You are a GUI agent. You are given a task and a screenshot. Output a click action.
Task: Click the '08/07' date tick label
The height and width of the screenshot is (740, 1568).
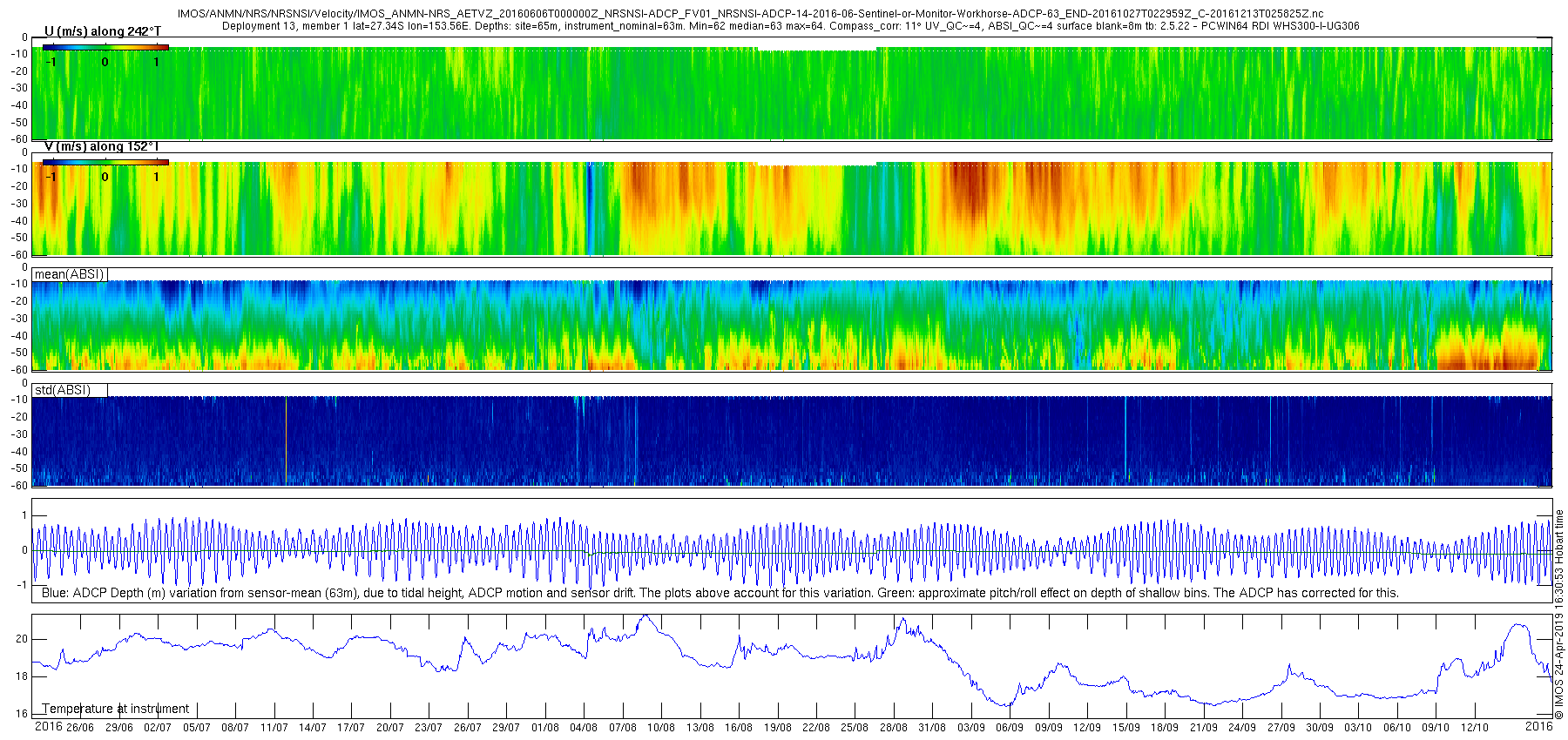pos(235,728)
